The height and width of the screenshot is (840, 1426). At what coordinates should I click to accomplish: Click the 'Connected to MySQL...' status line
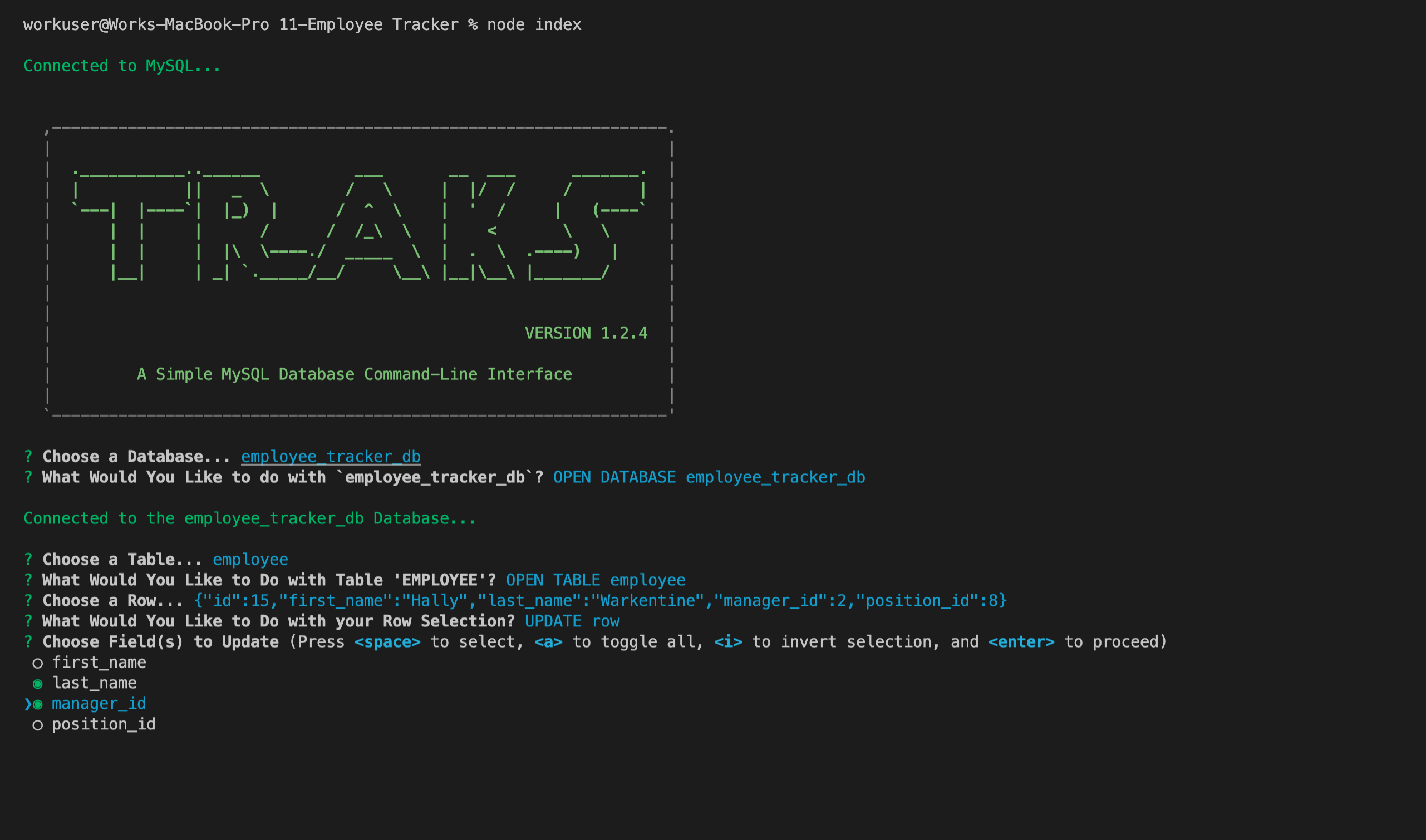[122, 66]
